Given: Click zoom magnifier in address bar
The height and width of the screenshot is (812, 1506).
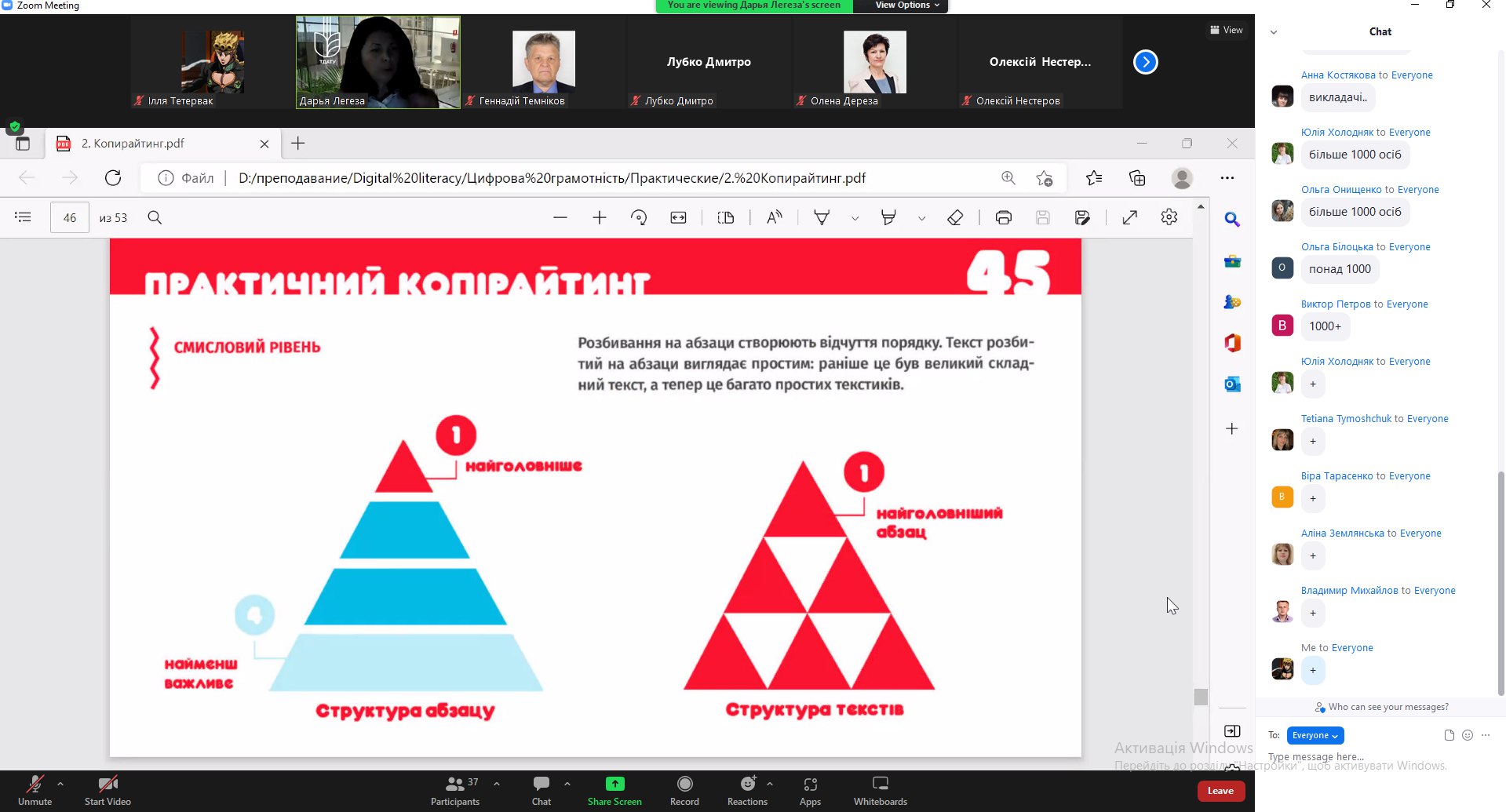Looking at the screenshot, I should click(x=1008, y=178).
